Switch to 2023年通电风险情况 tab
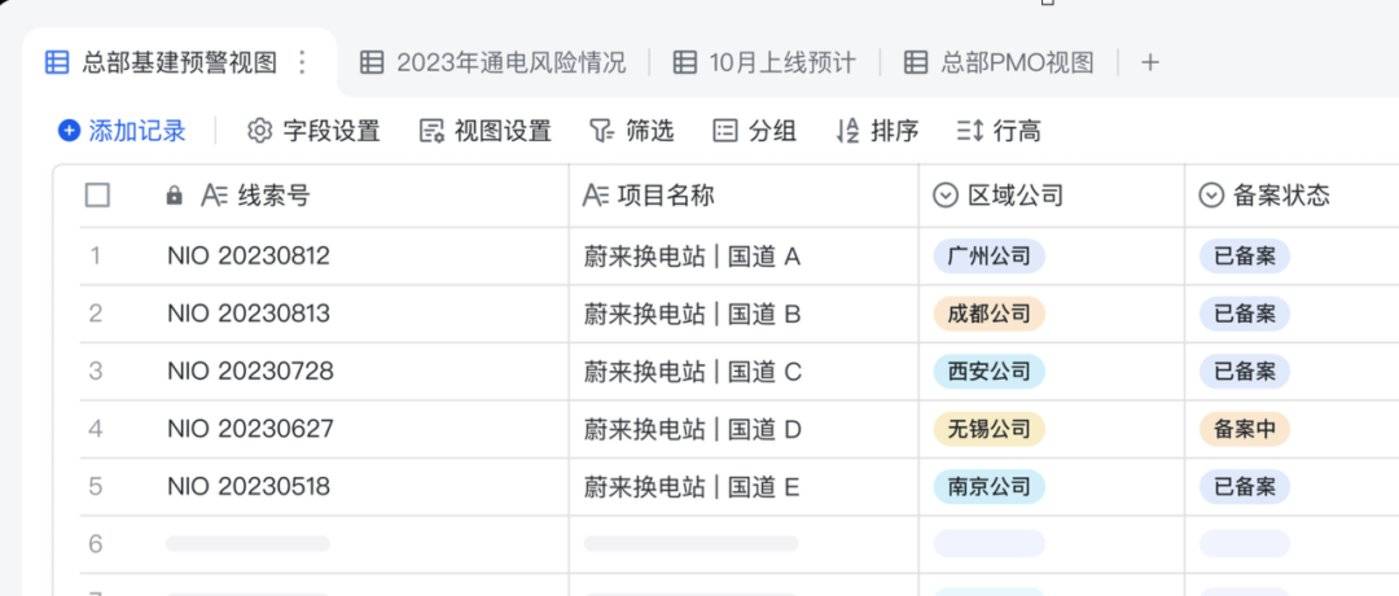This screenshot has height=596, width=1399. [493, 63]
